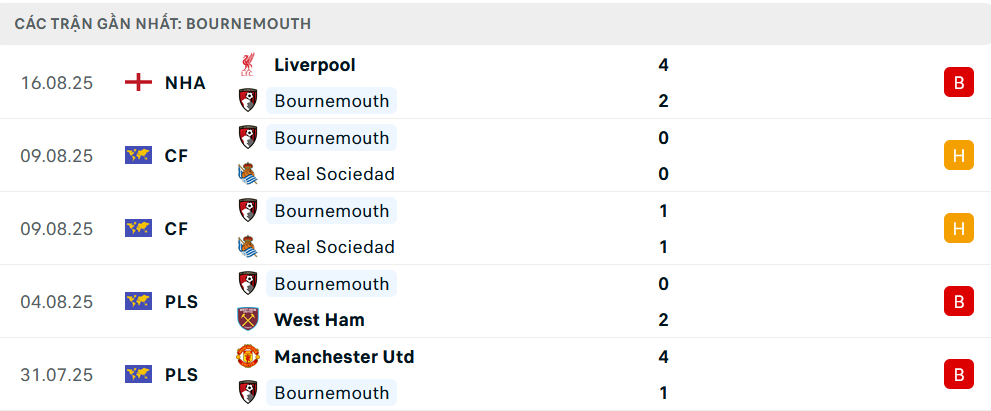This screenshot has height=411, width=991.
Task: Click the Manchester Utd club crest
Action: tap(247, 357)
